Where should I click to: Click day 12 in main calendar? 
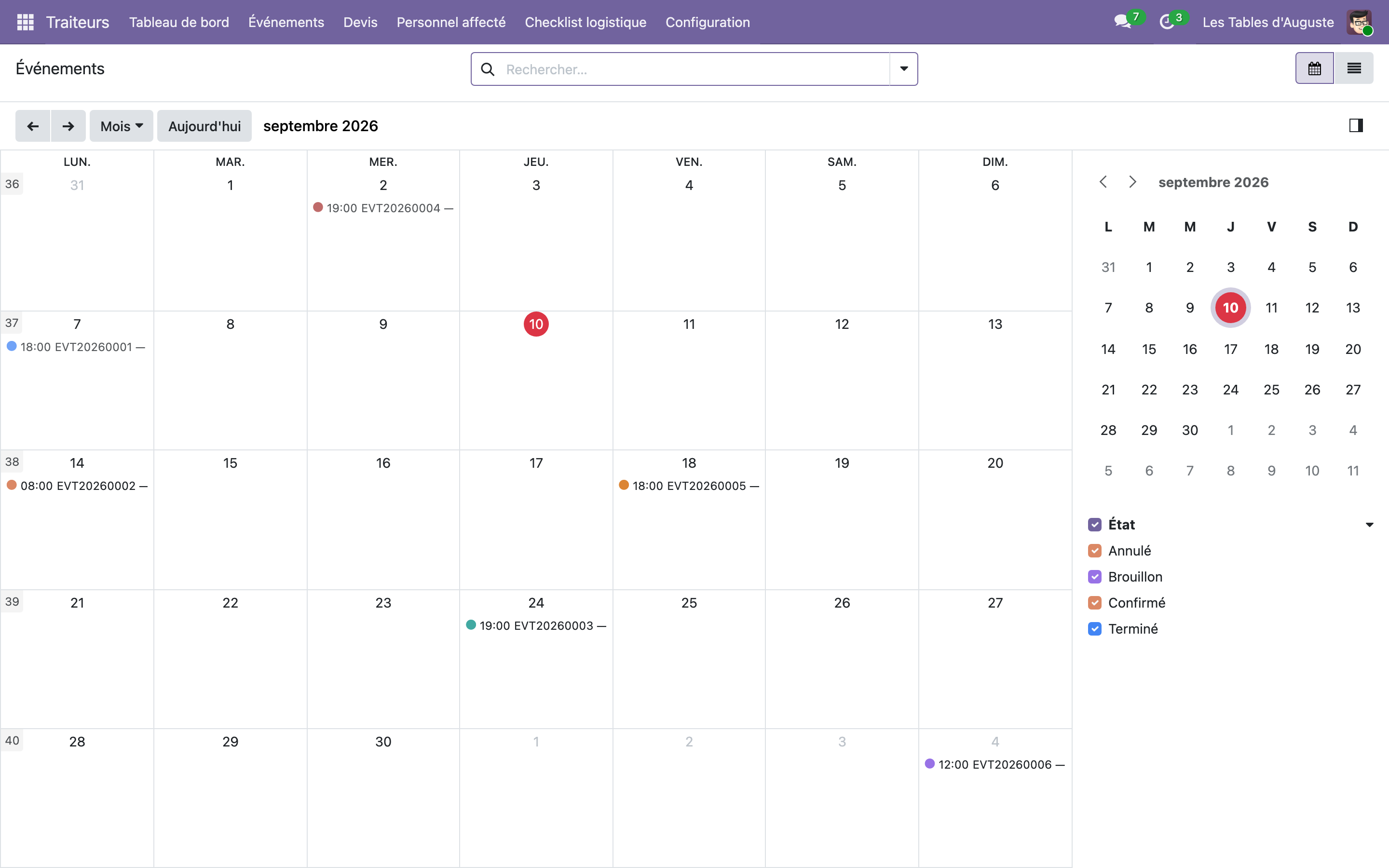[842, 325]
